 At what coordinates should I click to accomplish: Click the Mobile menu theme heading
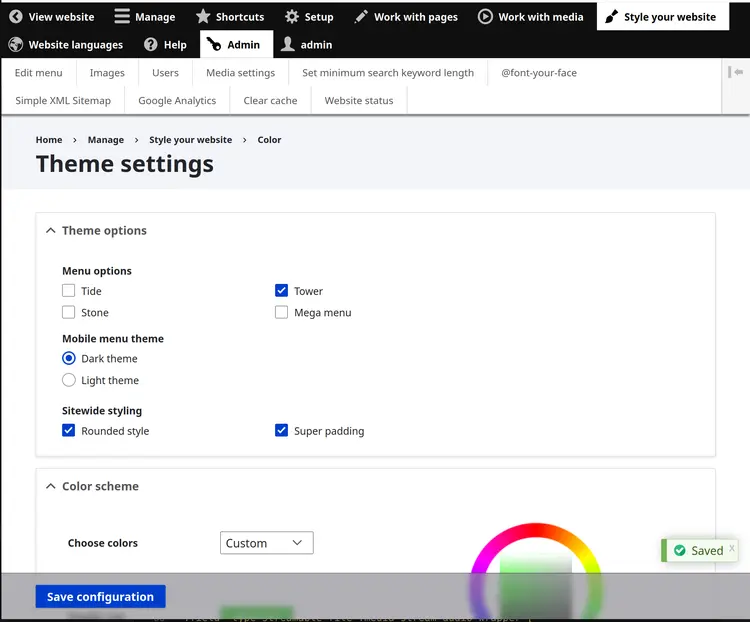pos(113,338)
